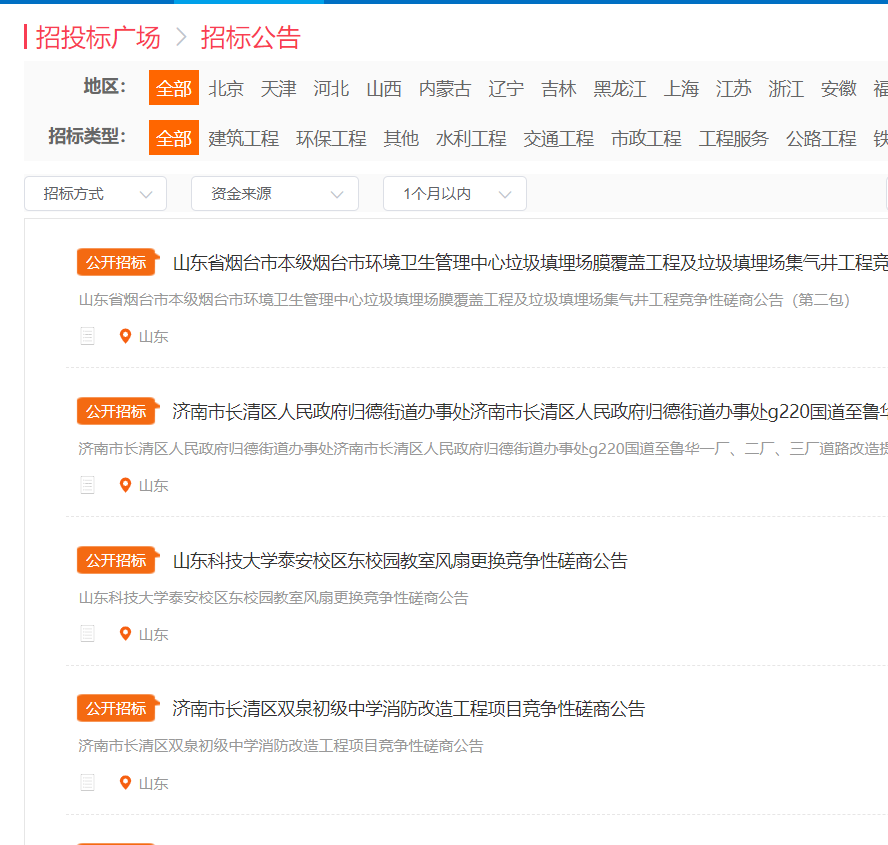Click the location pin on 山东科技大学 listing
The width and height of the screenshot is (888, 845).
[125, 633]
